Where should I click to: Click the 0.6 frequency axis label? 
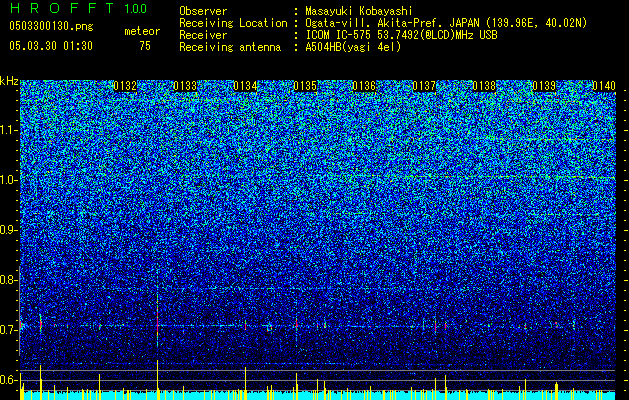[x=9, y=380]
